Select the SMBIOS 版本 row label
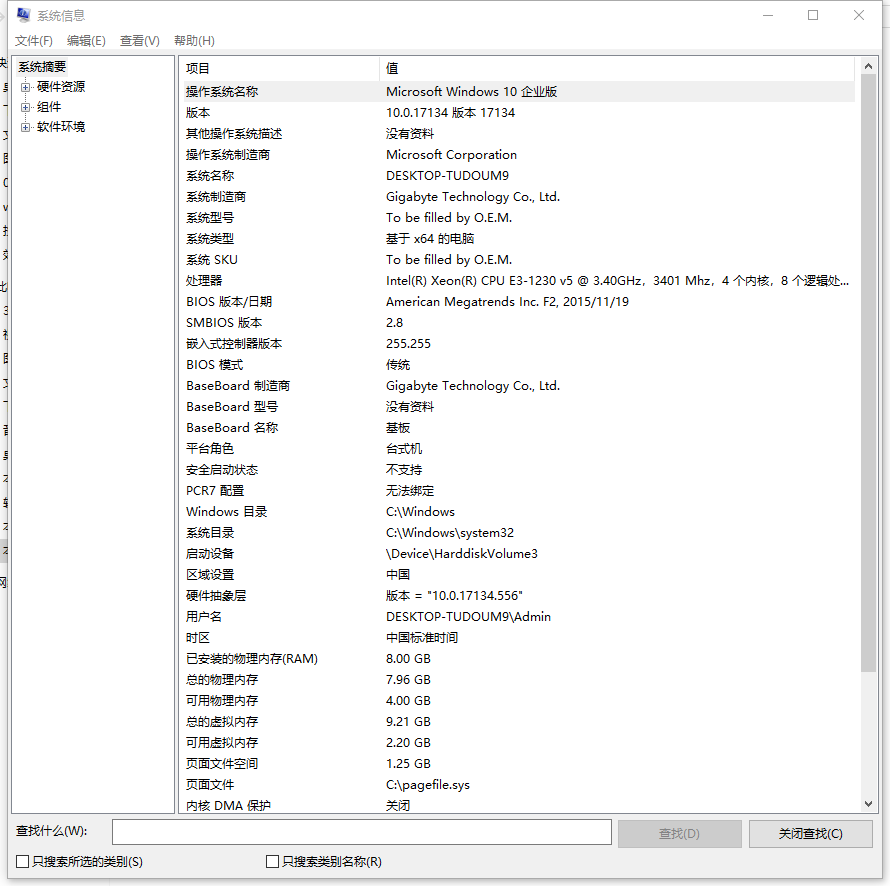The height and width of the screenshot is (886, 890). pos(224,323)
